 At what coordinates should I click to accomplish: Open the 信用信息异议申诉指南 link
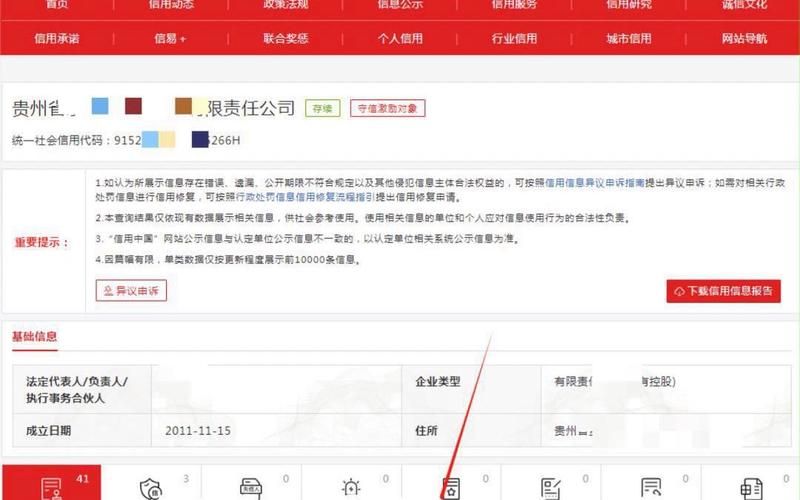tap(595, 183)
